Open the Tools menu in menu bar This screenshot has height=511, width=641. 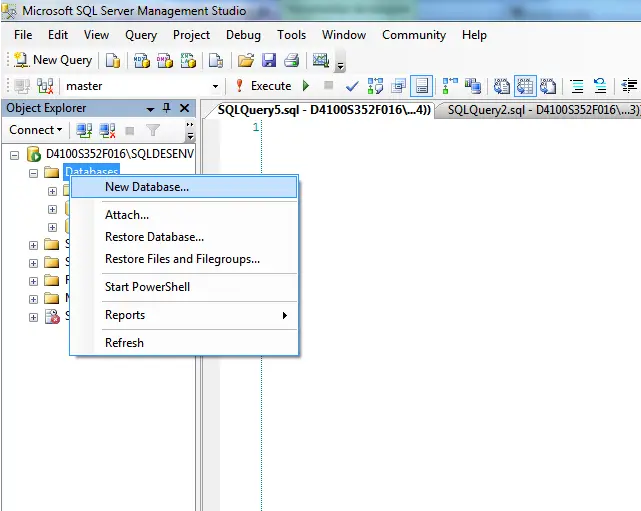(x=291, y=34)
